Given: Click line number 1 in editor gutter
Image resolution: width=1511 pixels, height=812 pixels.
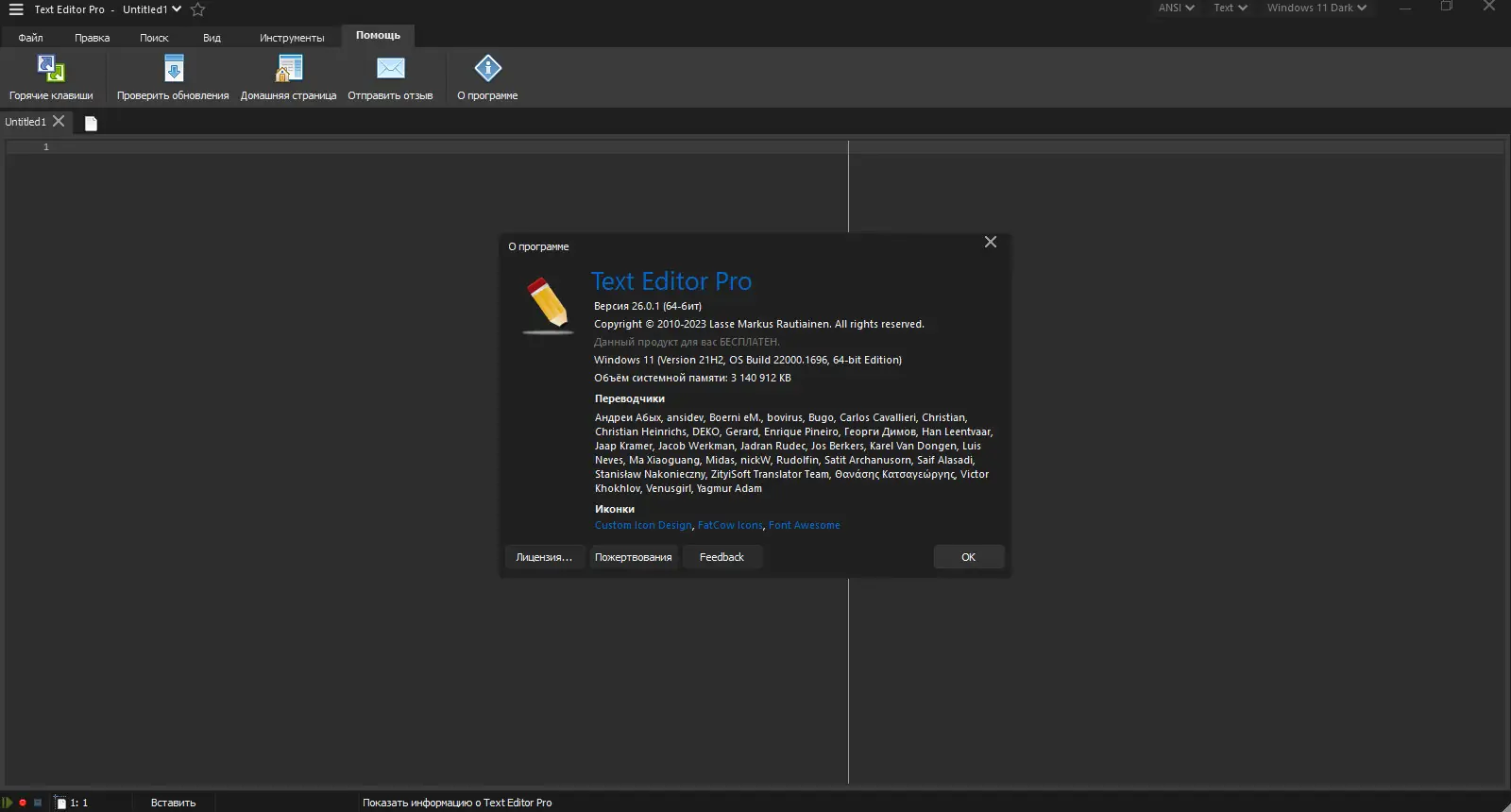Looking at the screenshot, I should tap(45, 147).
